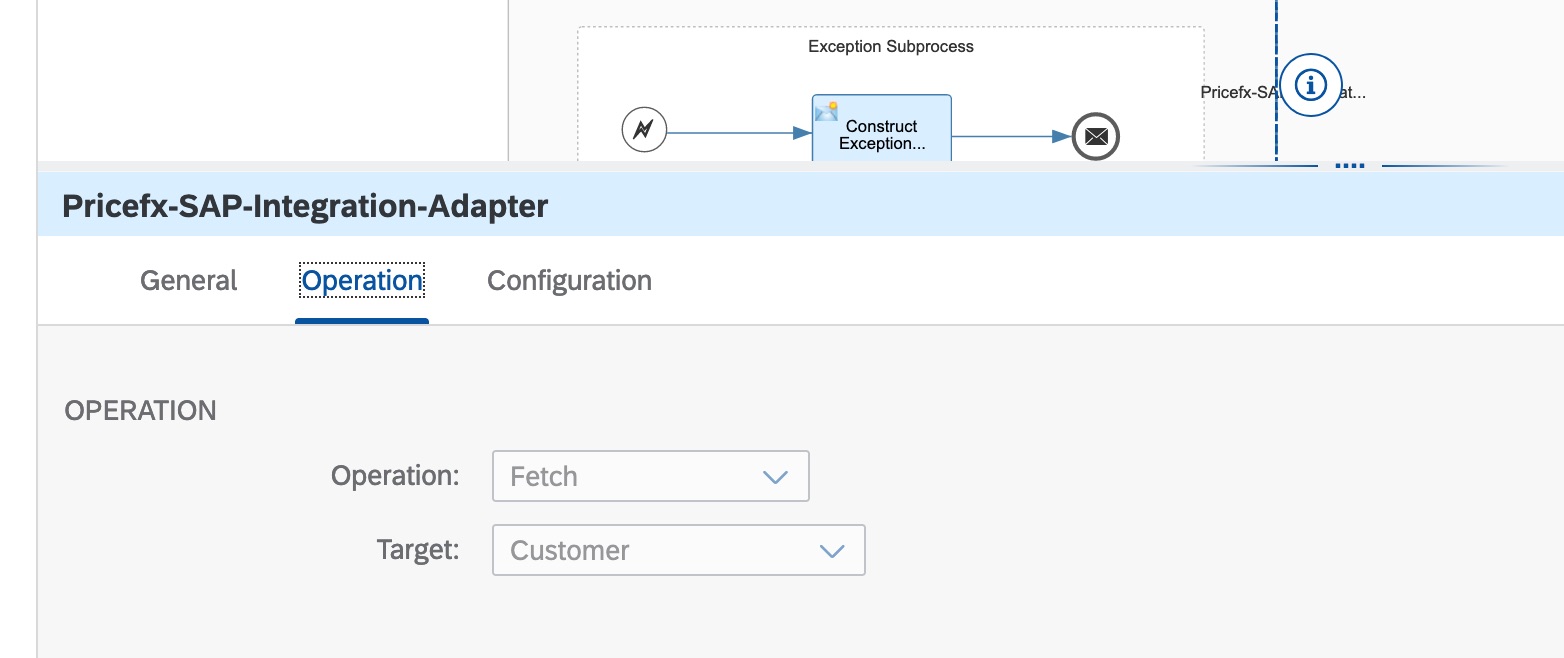
Task: Click the envelope end message event
Action: pos(1096,137)
